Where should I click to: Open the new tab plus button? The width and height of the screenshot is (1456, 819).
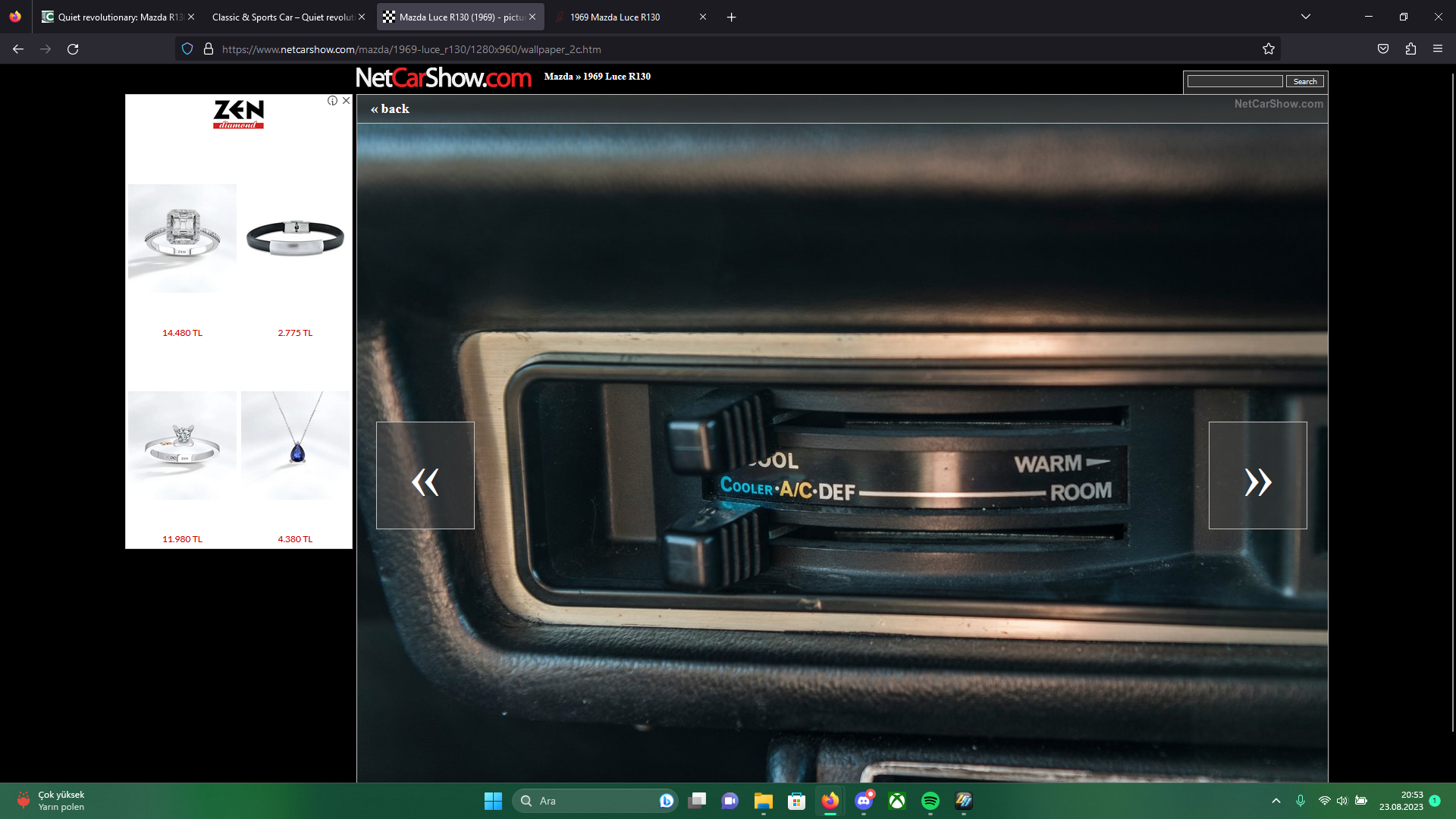[732, 17]
